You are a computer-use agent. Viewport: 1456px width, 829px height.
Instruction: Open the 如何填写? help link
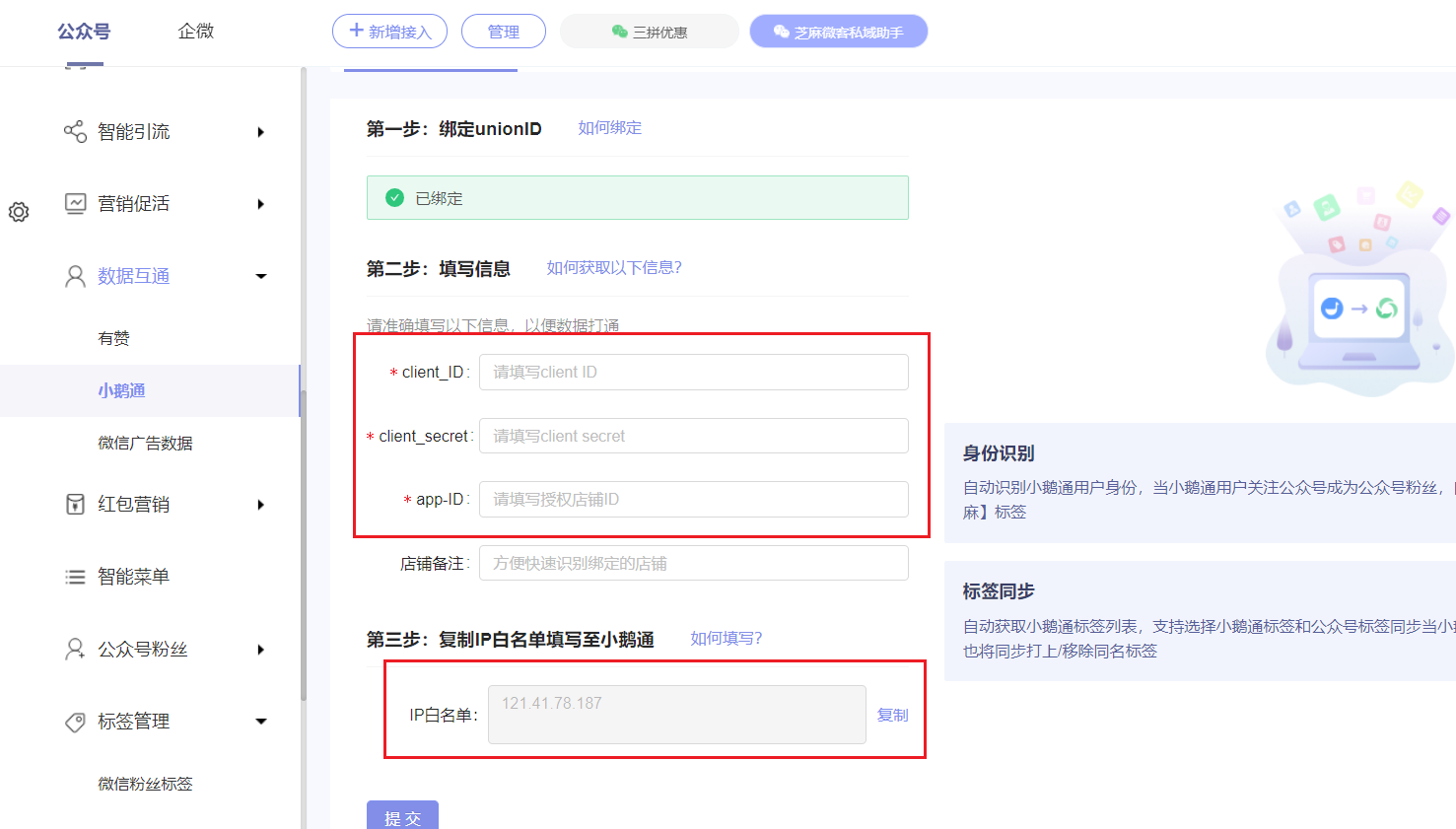[727, 639]
